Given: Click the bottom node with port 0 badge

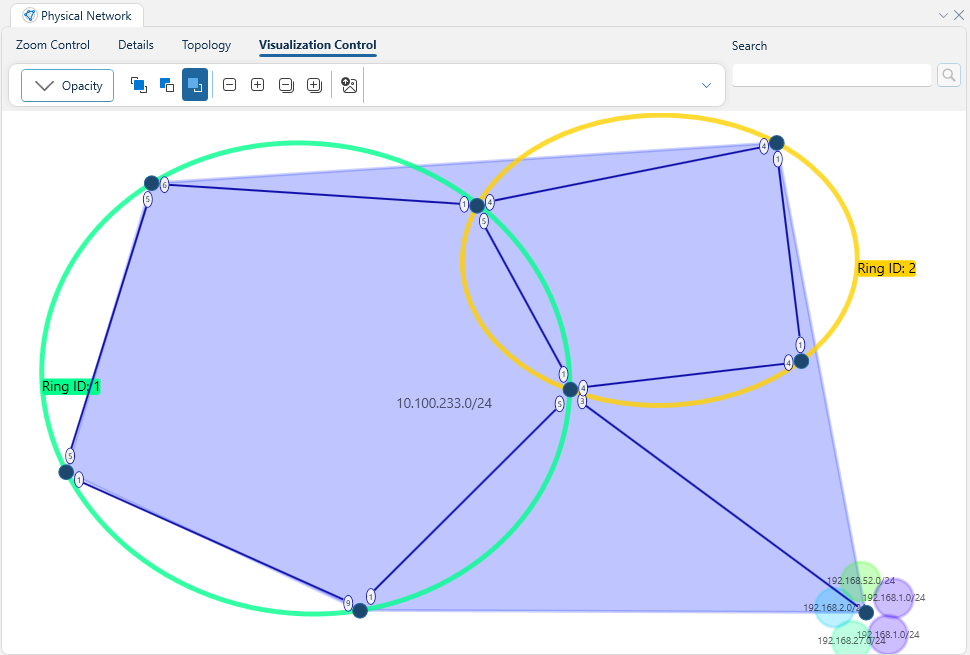Looking at the screenshot, I should (360, 610).
